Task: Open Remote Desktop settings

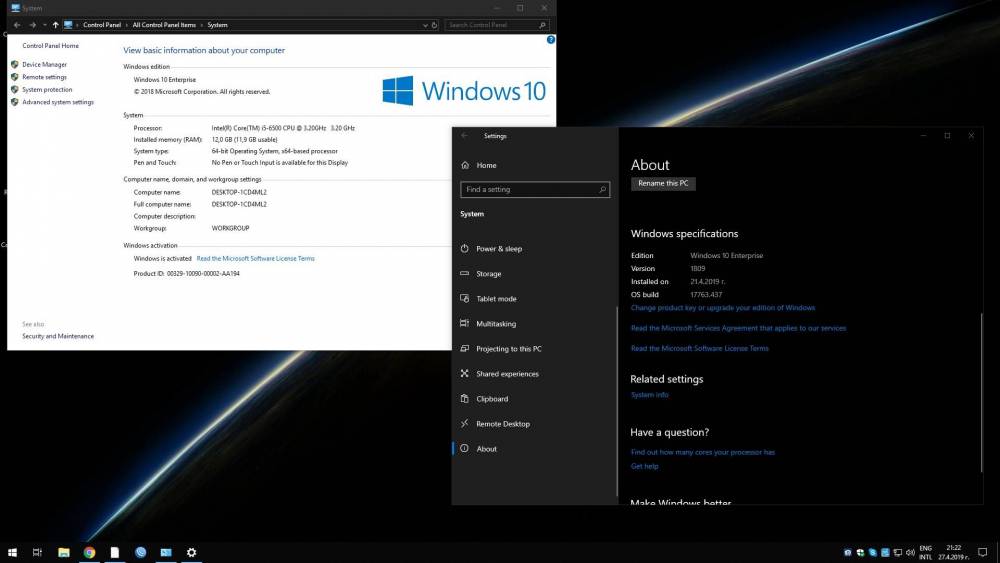Action: pyautogui.click(x=503, y=424)
